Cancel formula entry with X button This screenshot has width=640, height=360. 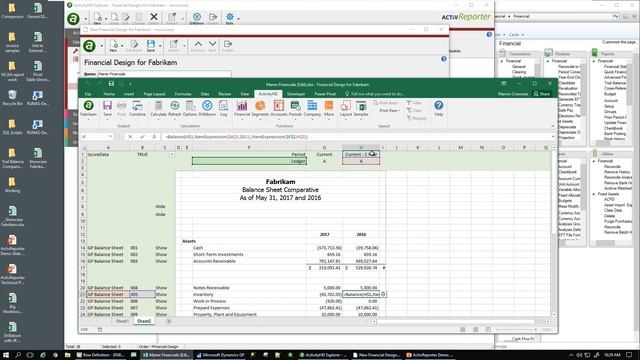coord(130,136)
